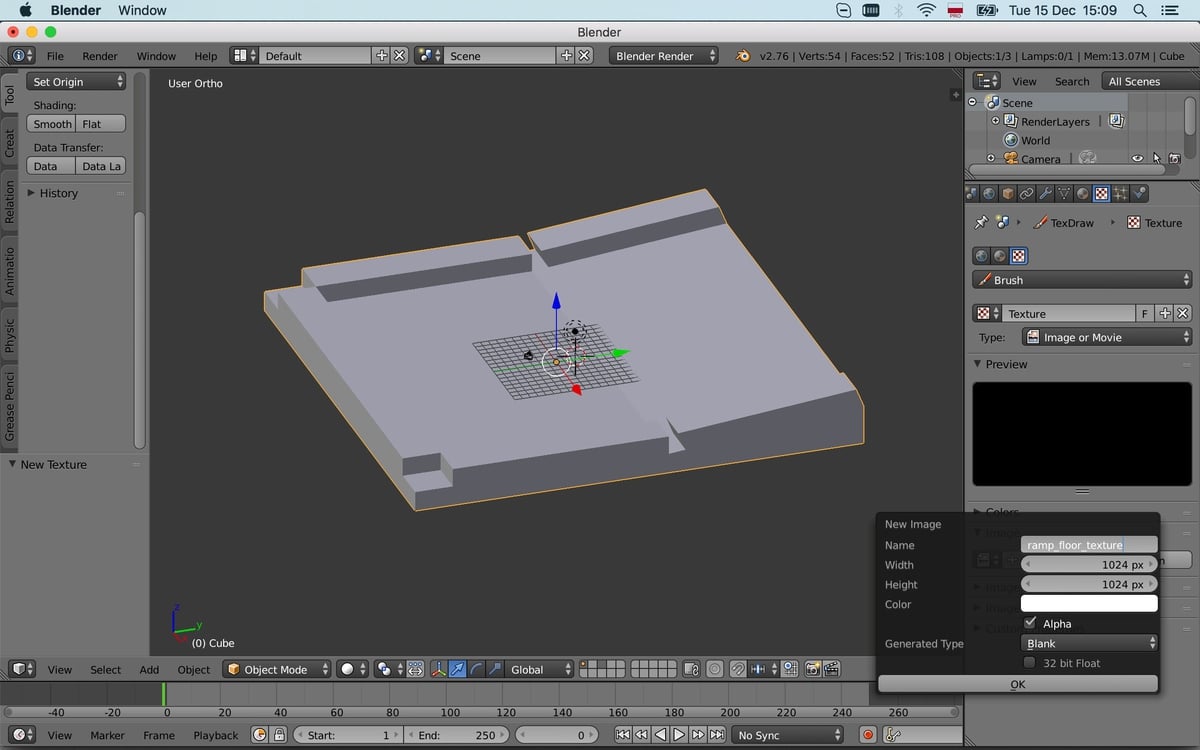Click the Name field containing ramp_floor_texture
Screen dimensions: 1200x750
(x=1088, y=544)
